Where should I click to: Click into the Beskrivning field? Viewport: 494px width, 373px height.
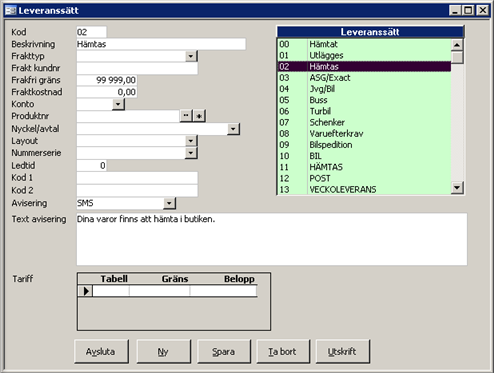[161, 44]
